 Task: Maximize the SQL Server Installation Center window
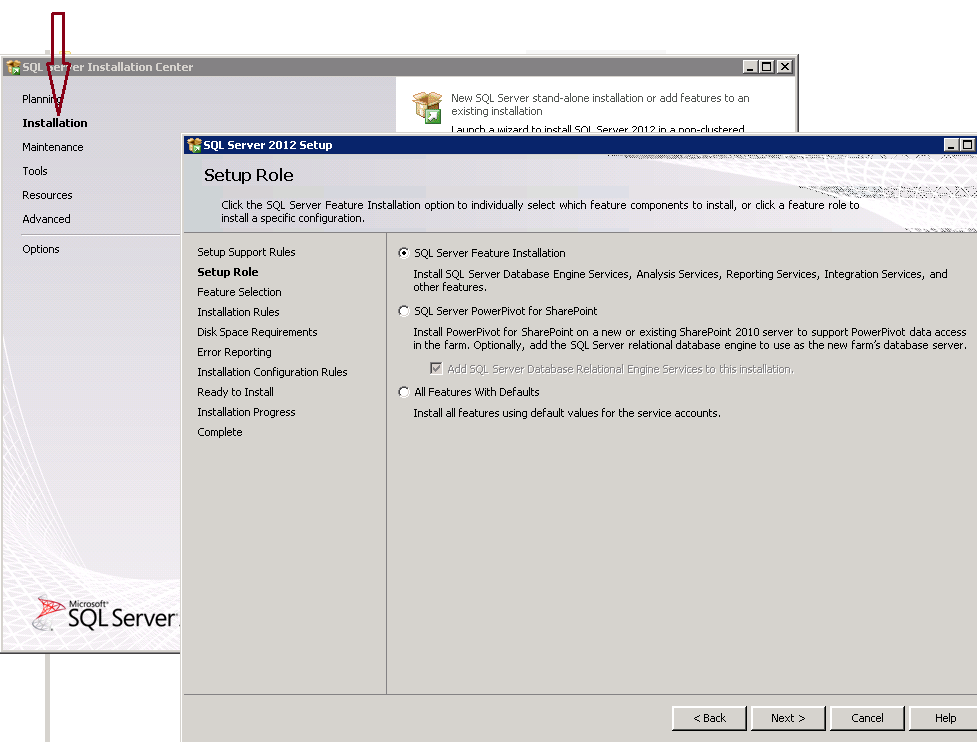pyautogui.click(x=767, y=67)
